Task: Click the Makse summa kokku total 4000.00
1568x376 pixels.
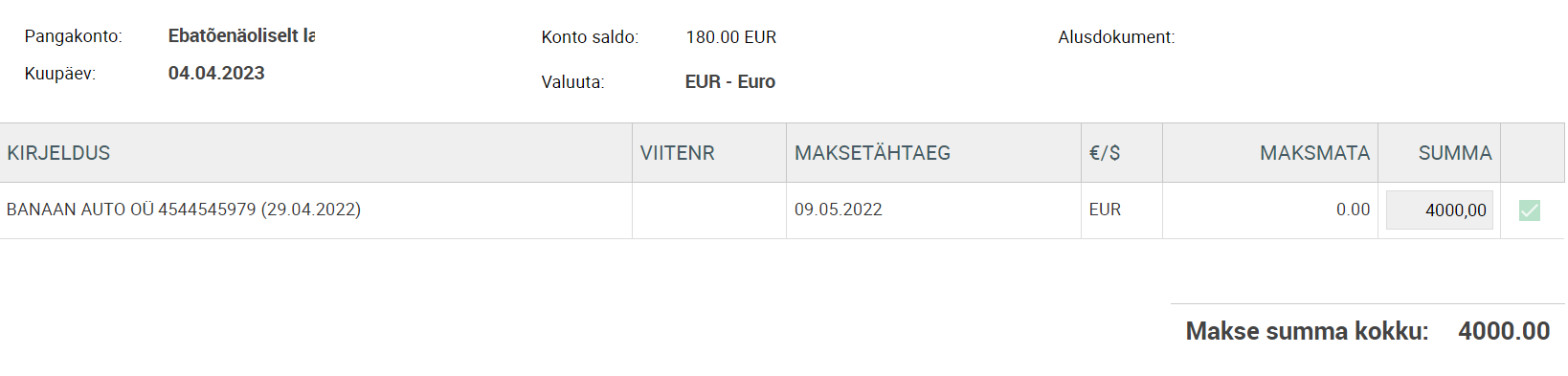Action: coord(1504,331)
